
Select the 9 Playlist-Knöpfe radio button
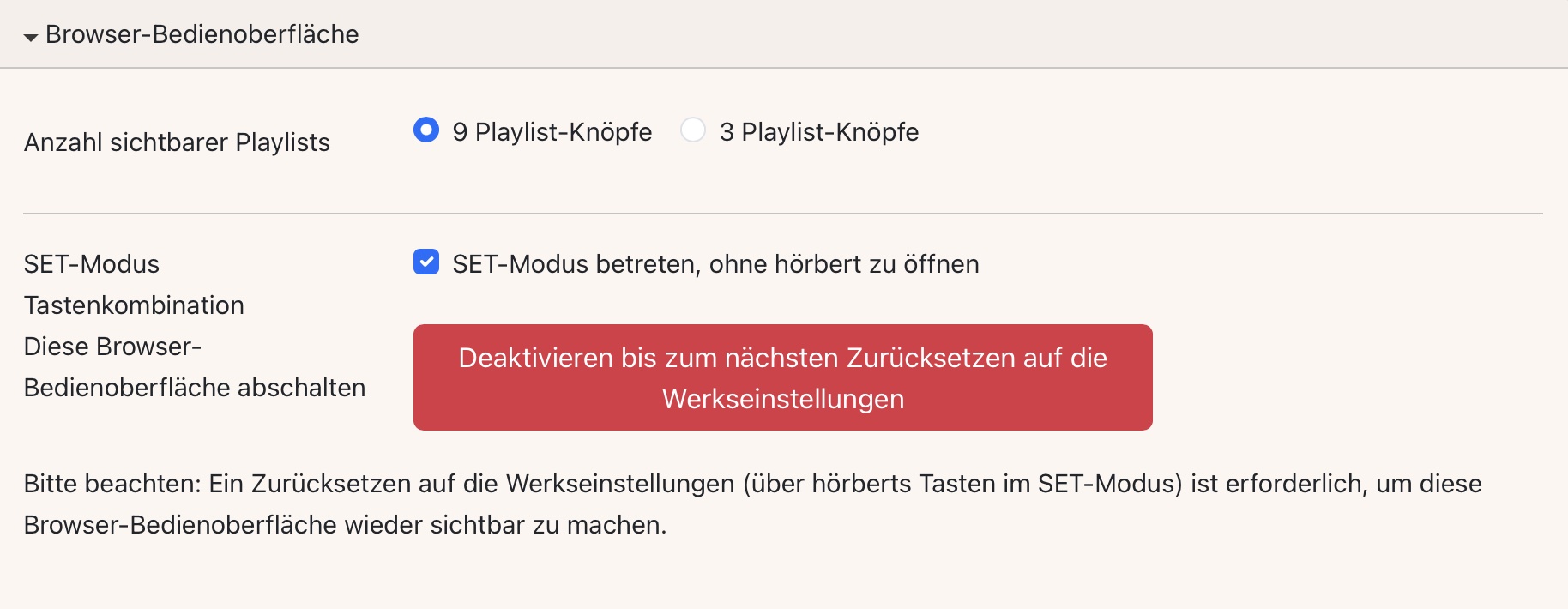point(426,130)
